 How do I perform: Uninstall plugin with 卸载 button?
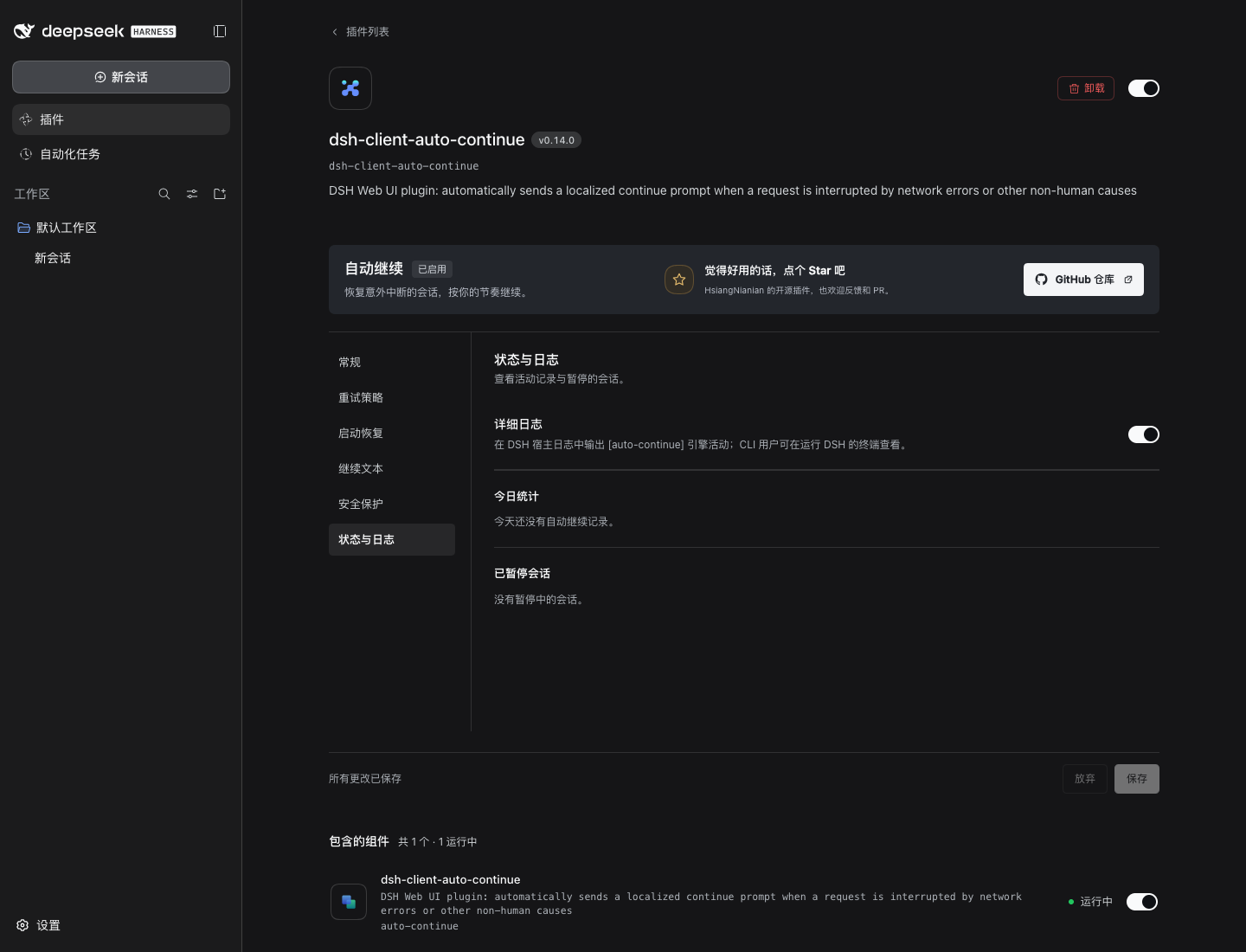pyautogui.click(x=1086, y=88)
